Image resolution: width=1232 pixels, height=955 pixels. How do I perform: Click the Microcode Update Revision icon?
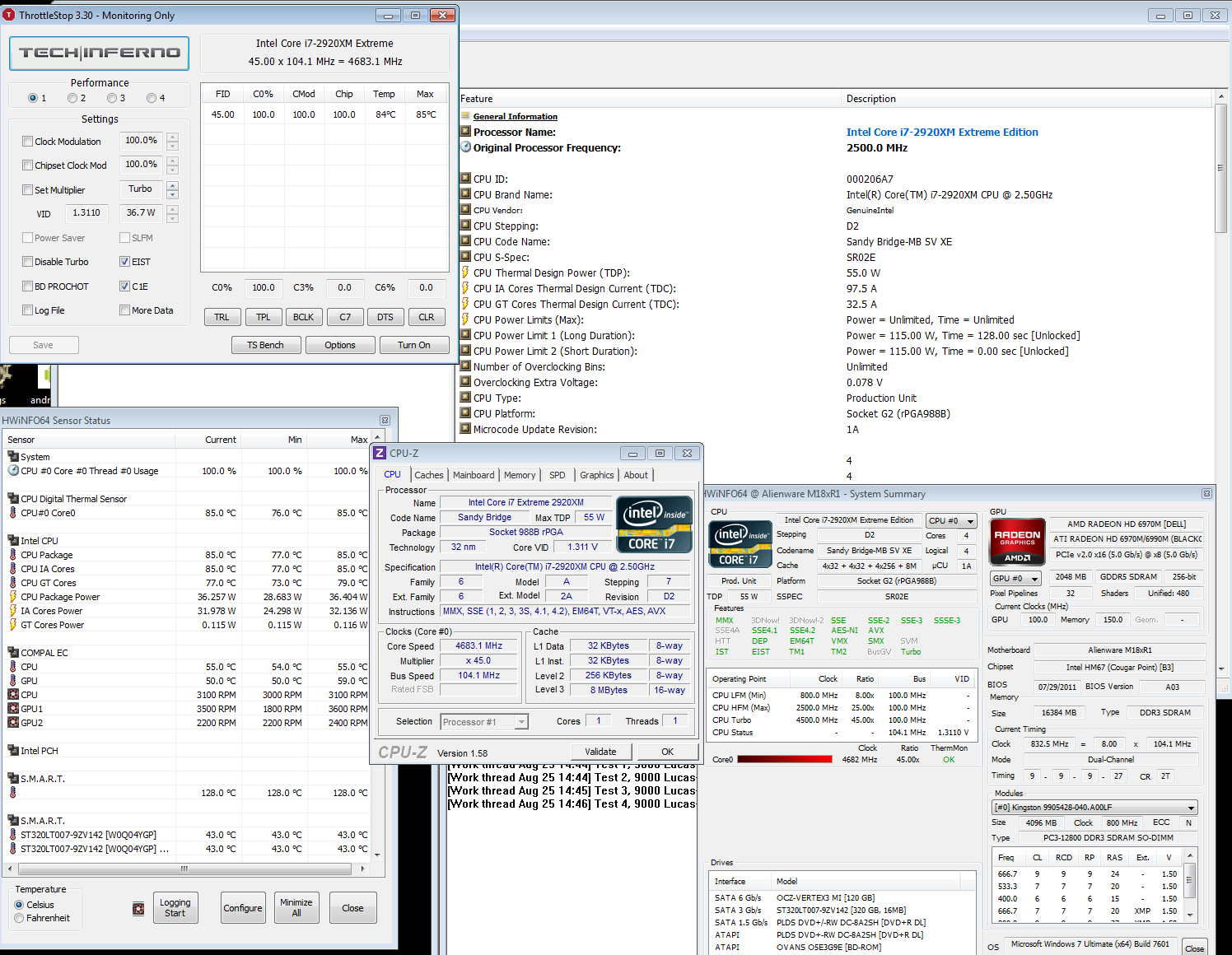coord(465,429)
